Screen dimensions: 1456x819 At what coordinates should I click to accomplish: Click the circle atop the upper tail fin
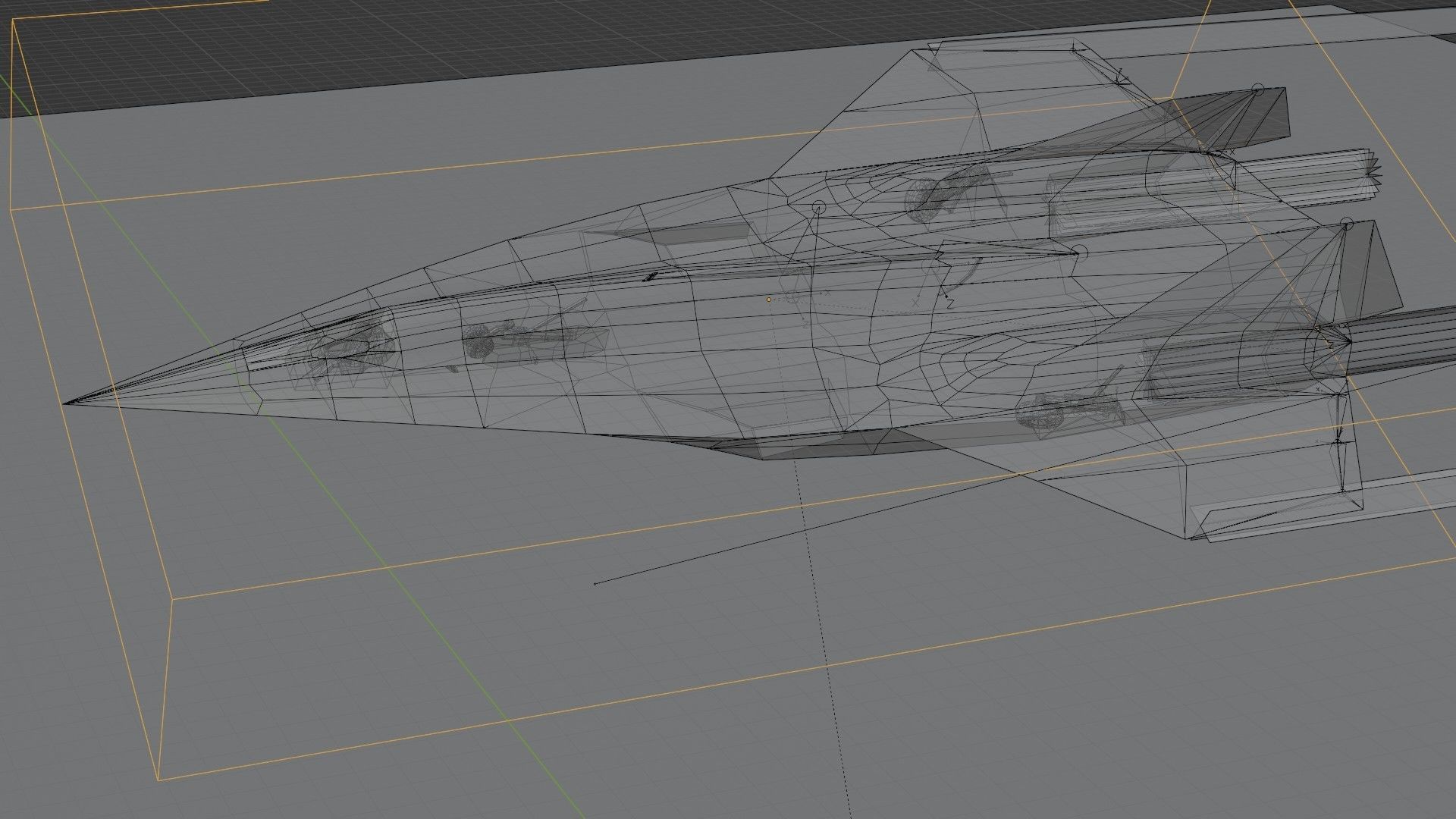click(x=1258, y=89)
